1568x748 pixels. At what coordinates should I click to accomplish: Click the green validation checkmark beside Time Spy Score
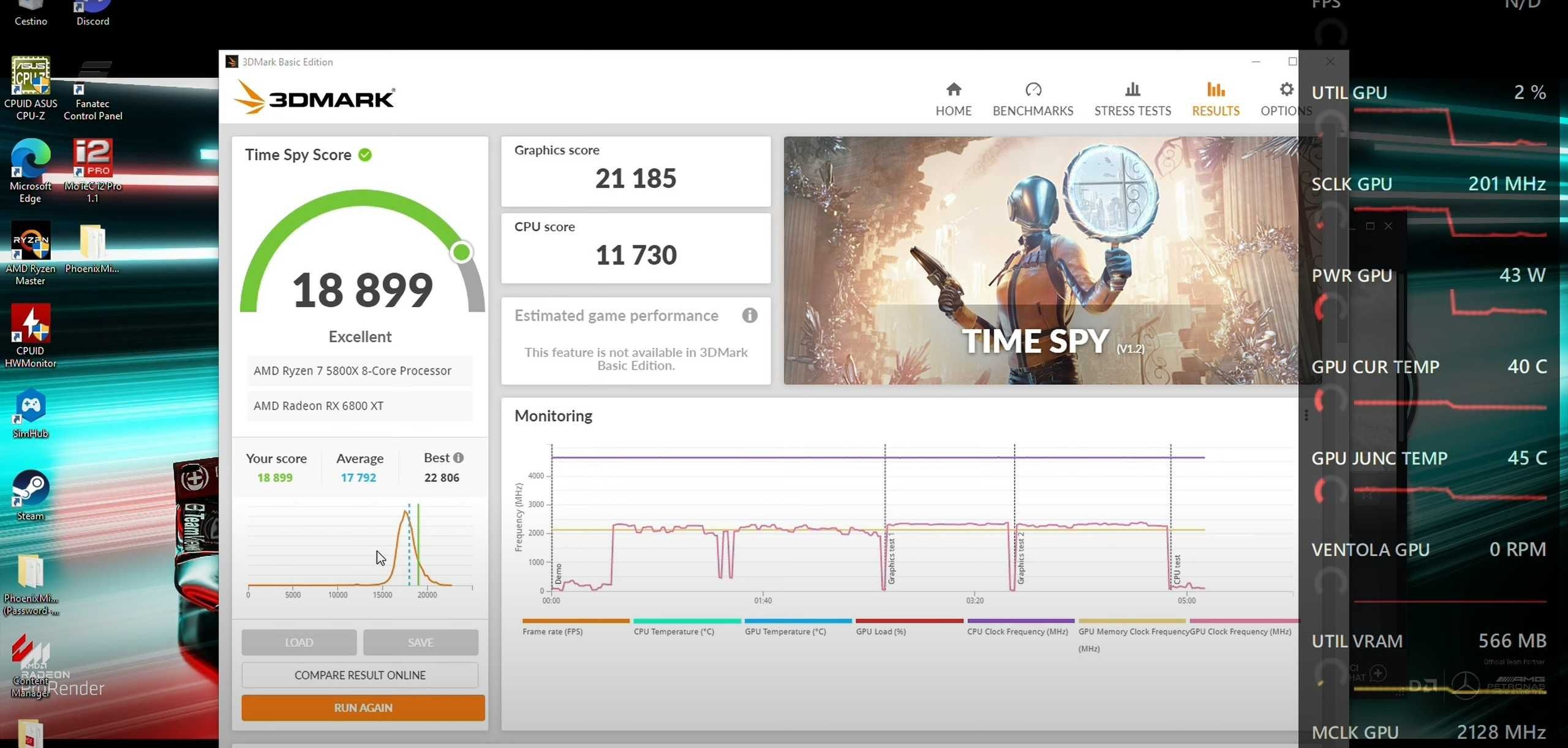[x=365, y=155]
